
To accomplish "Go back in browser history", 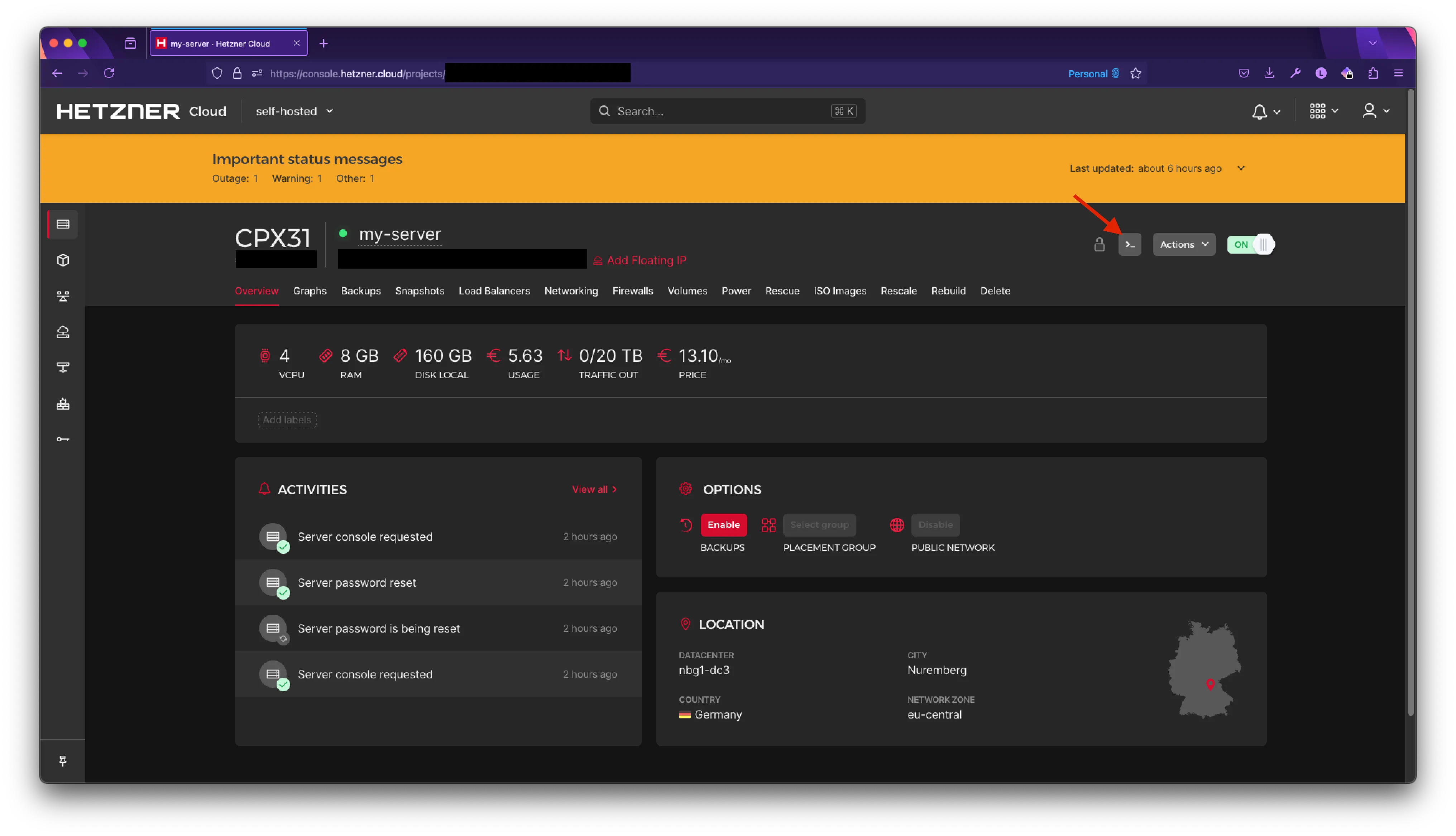I will 57,73.
